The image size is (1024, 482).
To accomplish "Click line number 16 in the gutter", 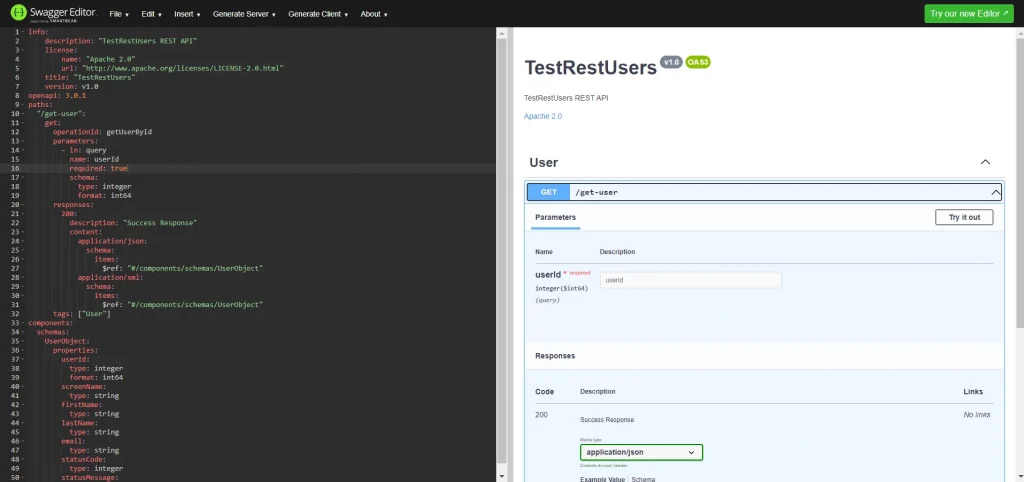I will pos(16,169).
